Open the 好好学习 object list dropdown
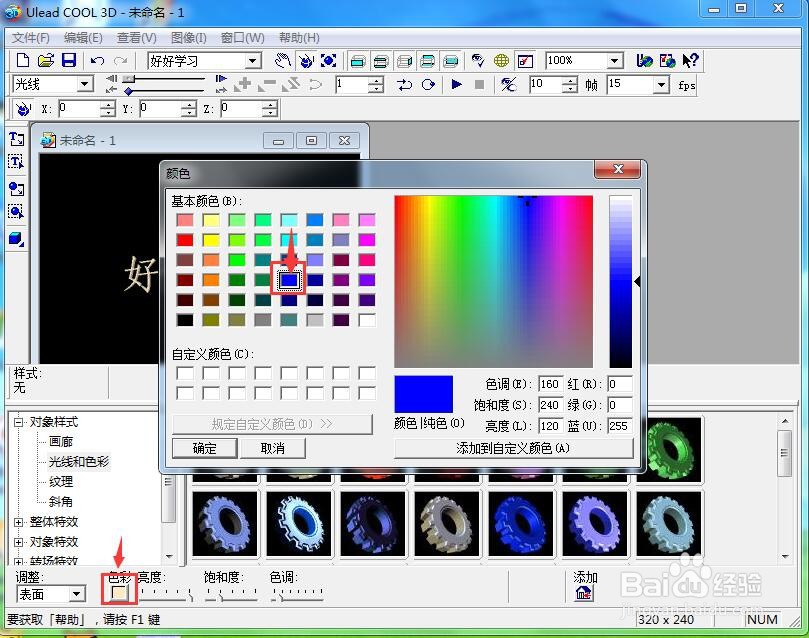The height and width of the screenshot is (638, 809). (x=252, y=61)
